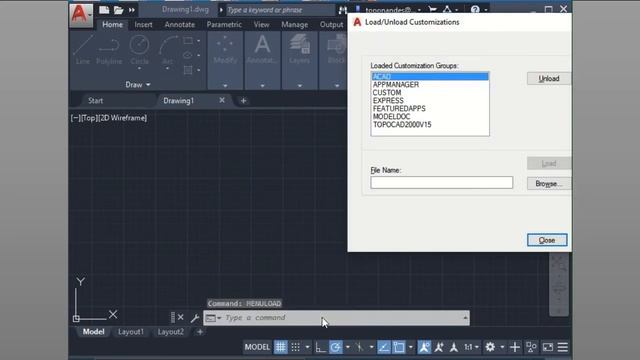This screenshot has width=640, height=360.
Task: Open the 1:1 annotation scale dropdown
Action: (471, 347)
